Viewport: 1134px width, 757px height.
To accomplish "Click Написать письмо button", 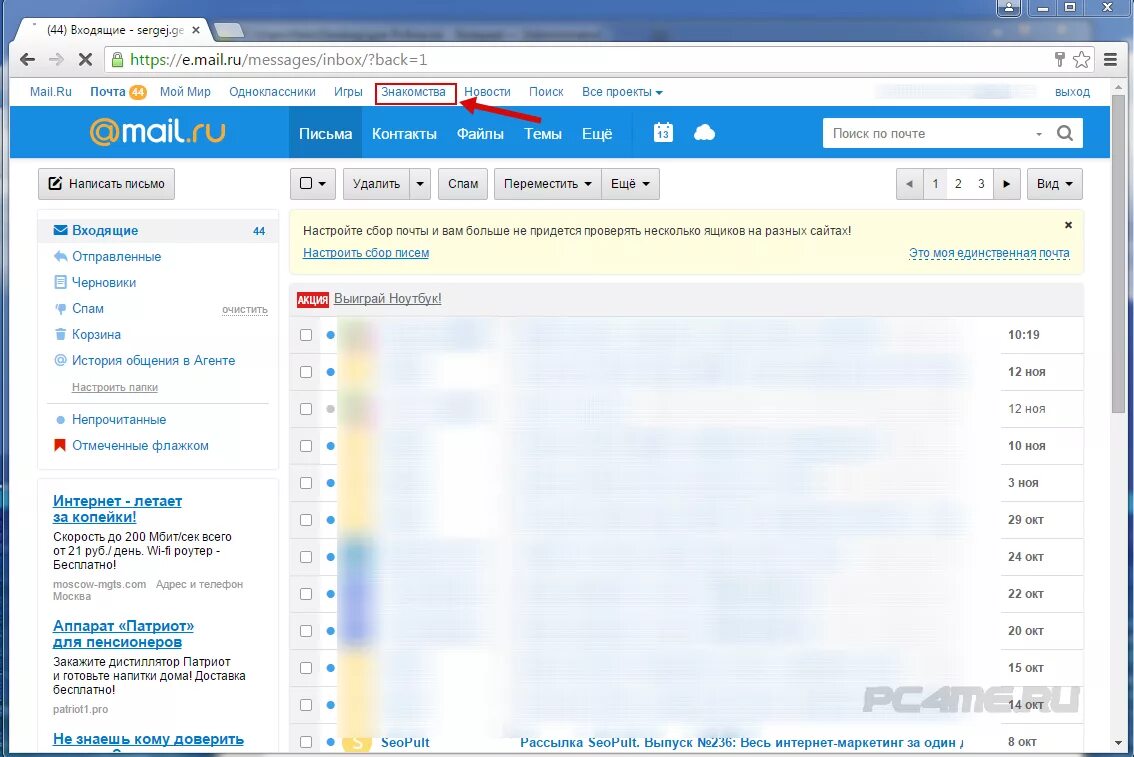I will pyautogui.click(x=106, y=184).
